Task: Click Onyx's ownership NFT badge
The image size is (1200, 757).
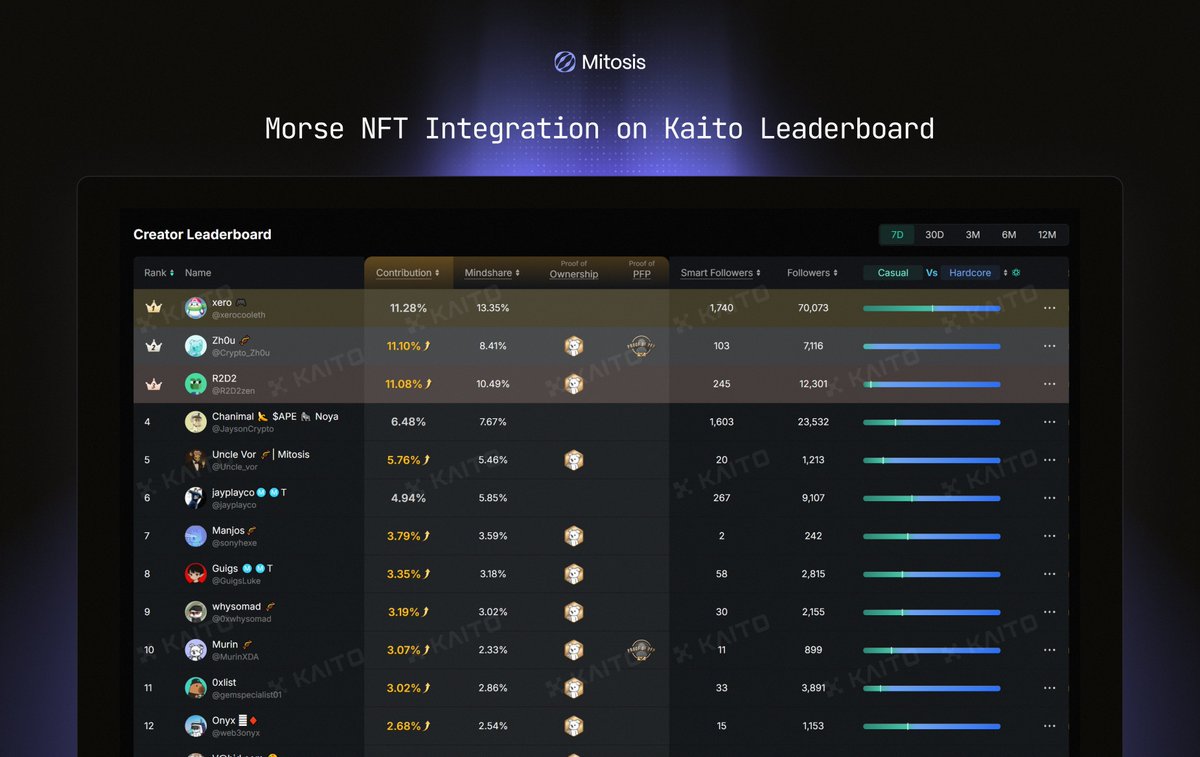Action: click(x=574, y=726)
